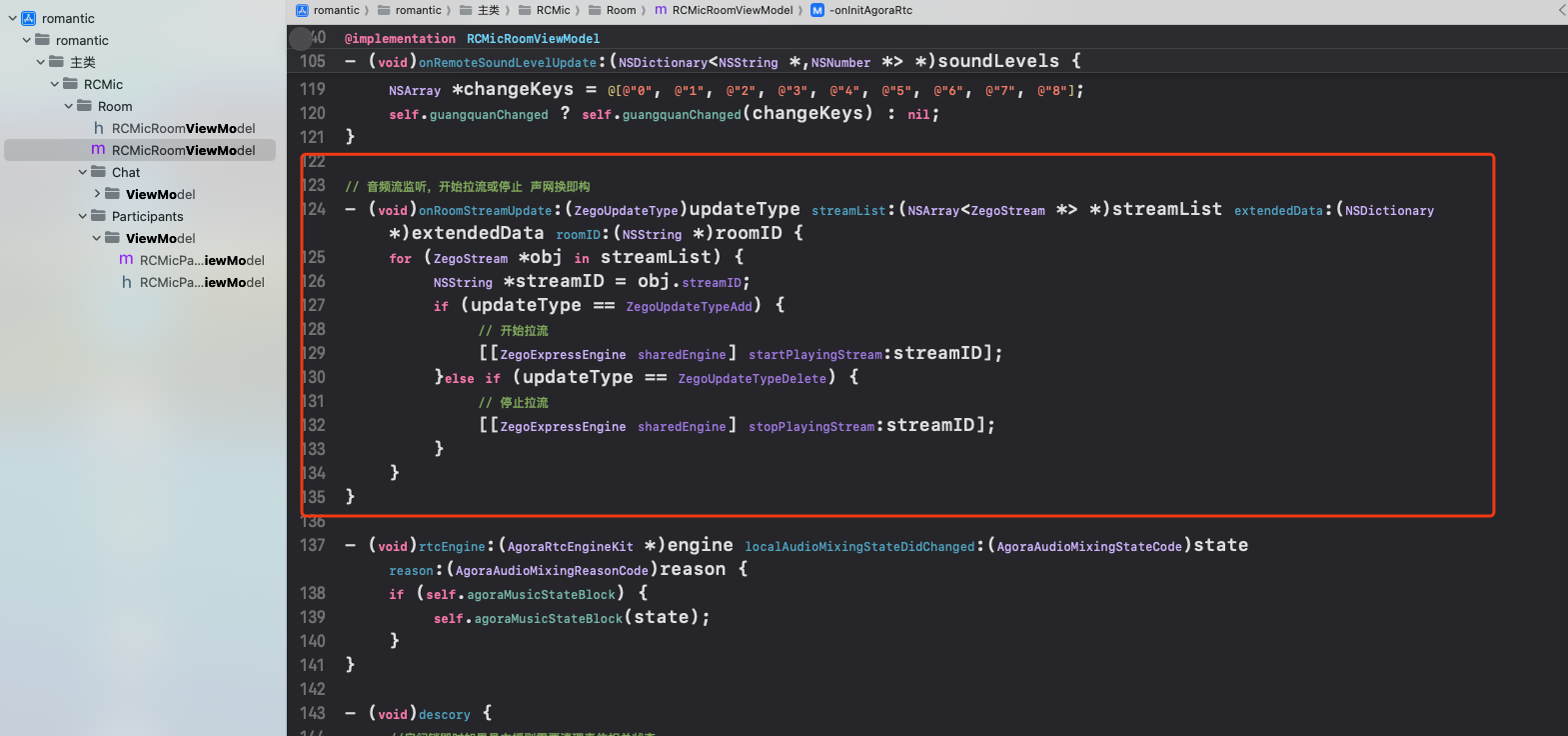This screenshot has width=1568, height=736.
Task: Select the 主类 folder in the navigator
Action: pyautogui.click(x=82, y=62)
